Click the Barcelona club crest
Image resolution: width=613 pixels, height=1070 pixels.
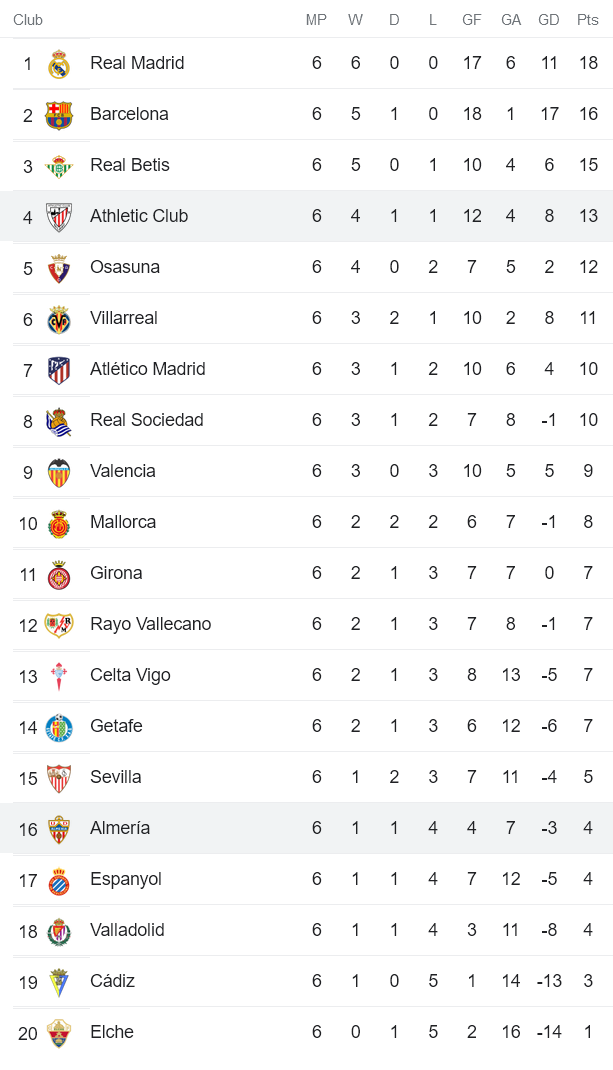(59, 115)
